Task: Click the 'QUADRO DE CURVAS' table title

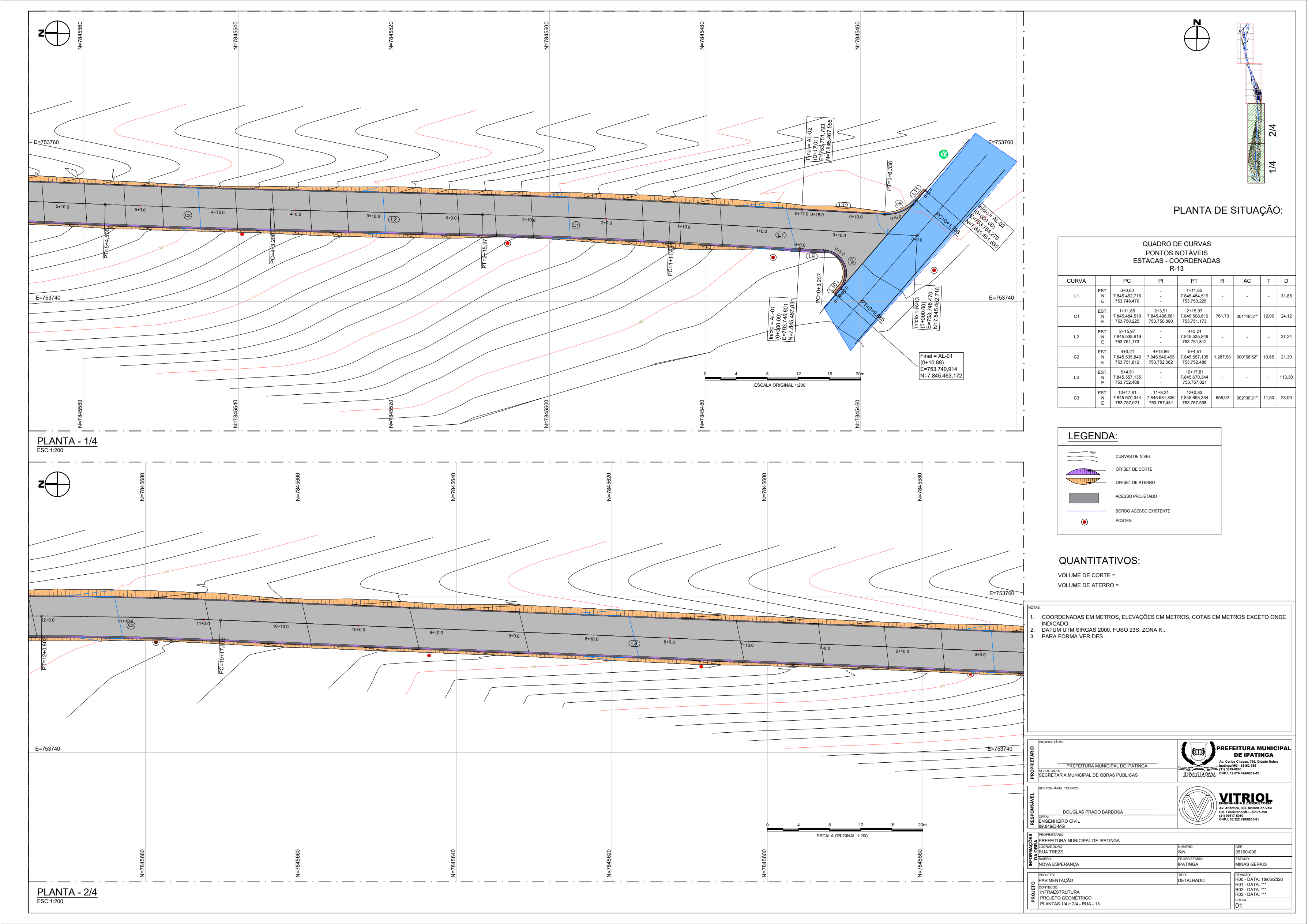Action: (1176, 244)
